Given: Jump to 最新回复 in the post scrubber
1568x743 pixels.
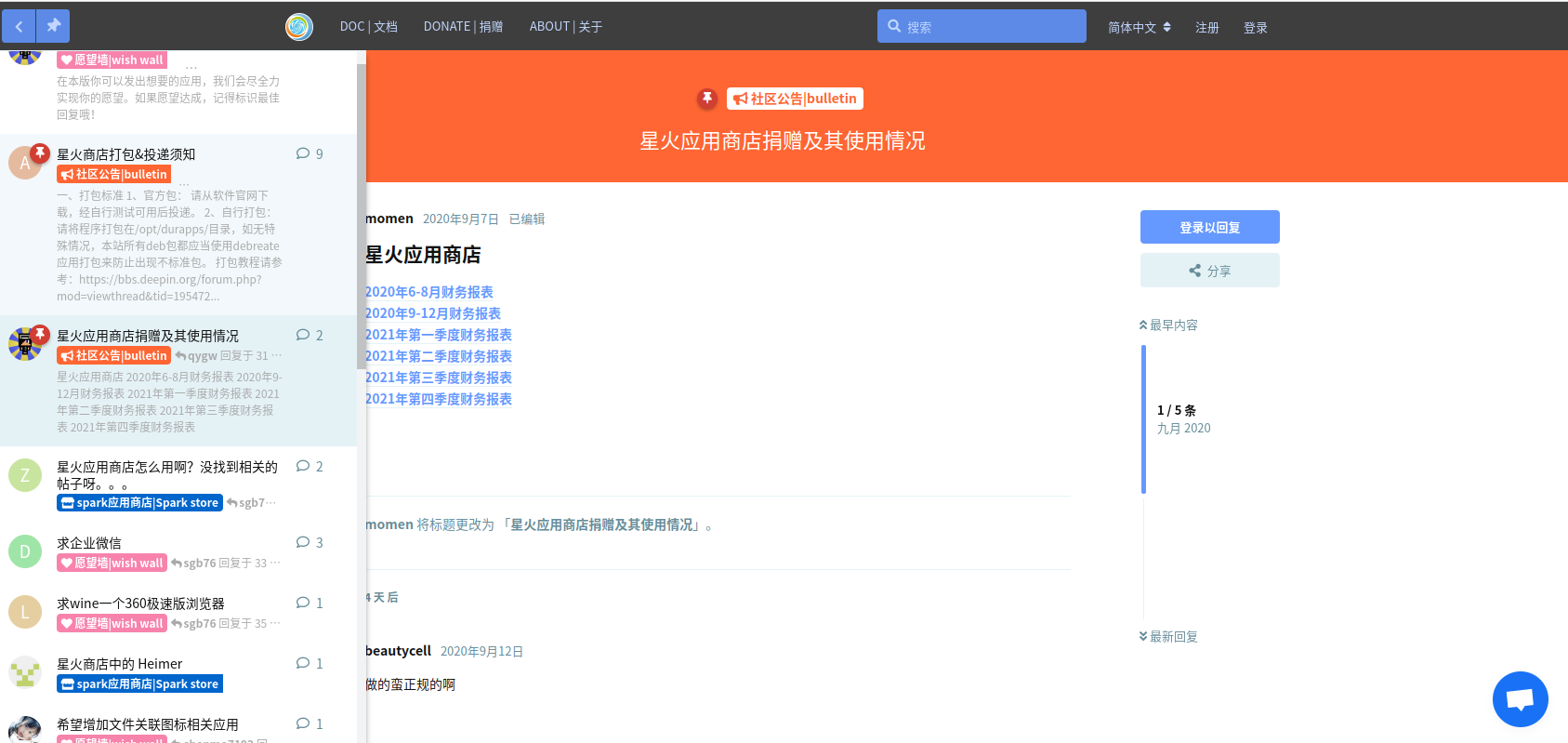Looking at the screenshot, I should [1168, 637].
